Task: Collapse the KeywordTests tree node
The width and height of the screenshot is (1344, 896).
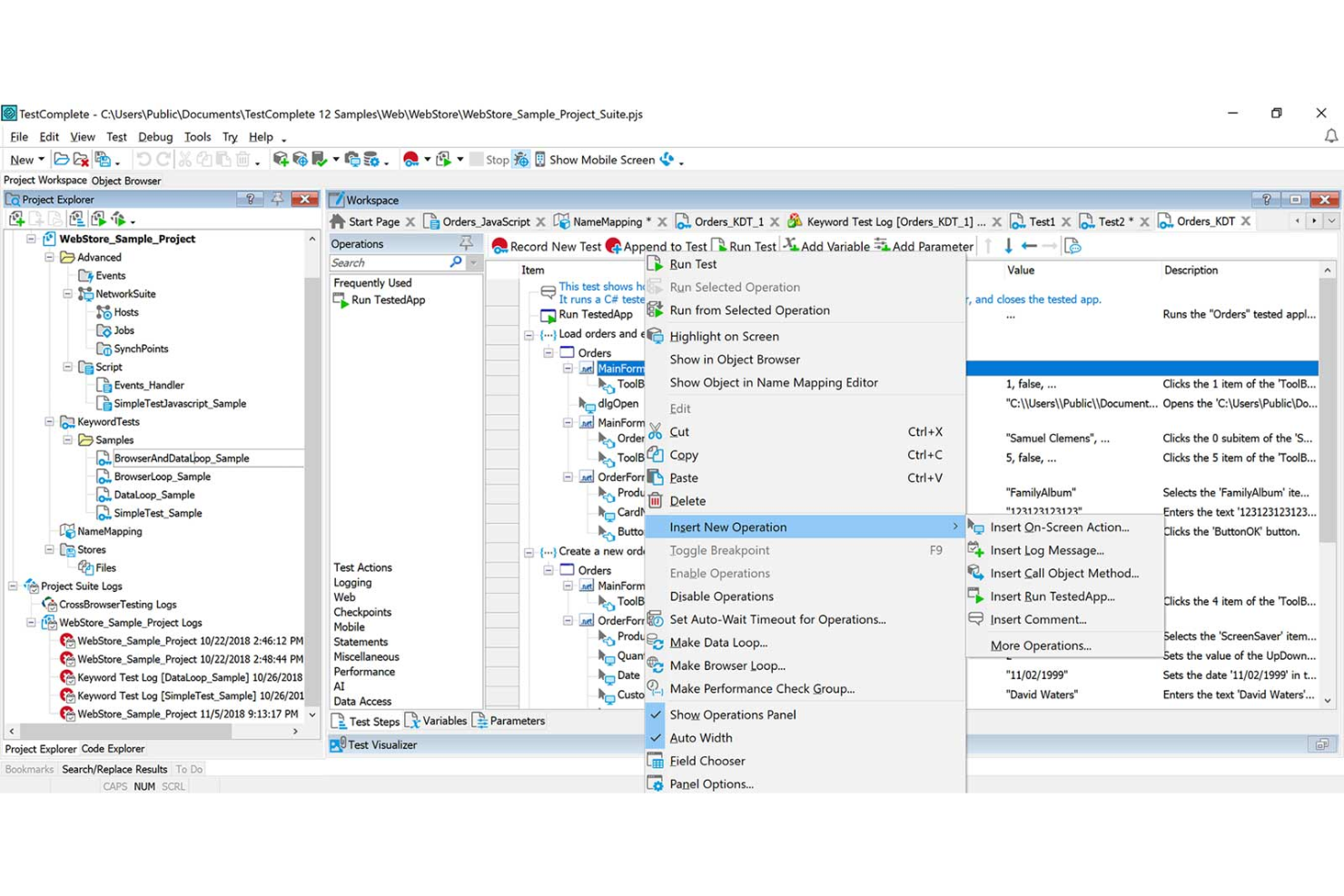Action: [x=49, y=421]
